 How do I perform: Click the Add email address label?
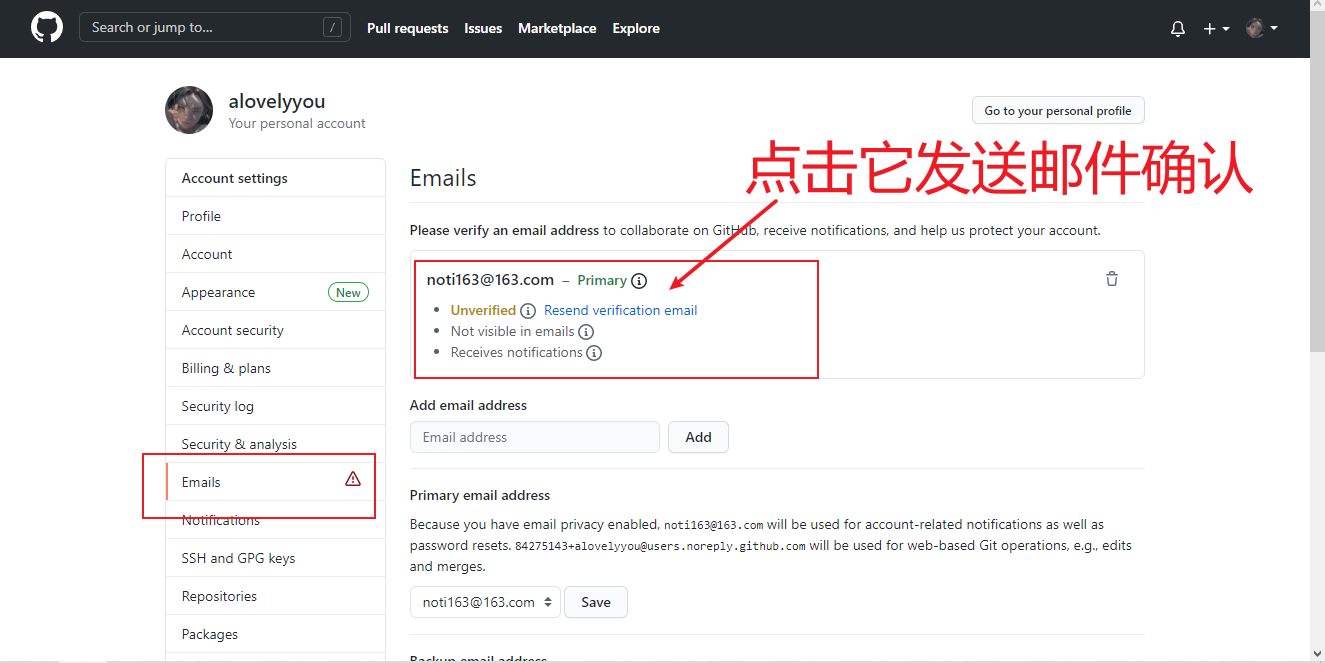click(468, 405)
